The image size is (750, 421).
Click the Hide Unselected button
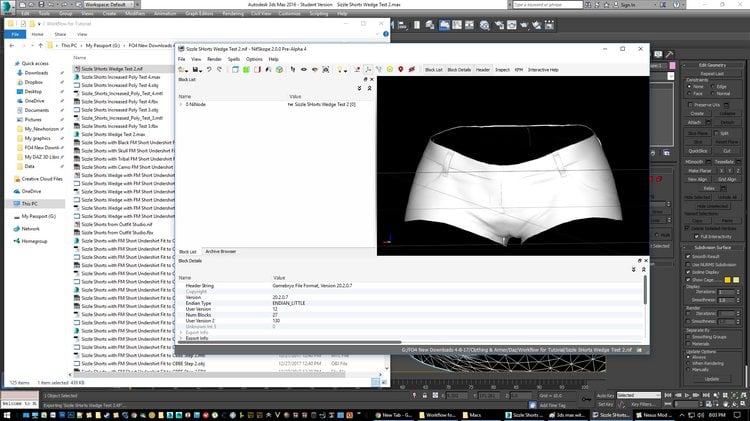[712, 206]
